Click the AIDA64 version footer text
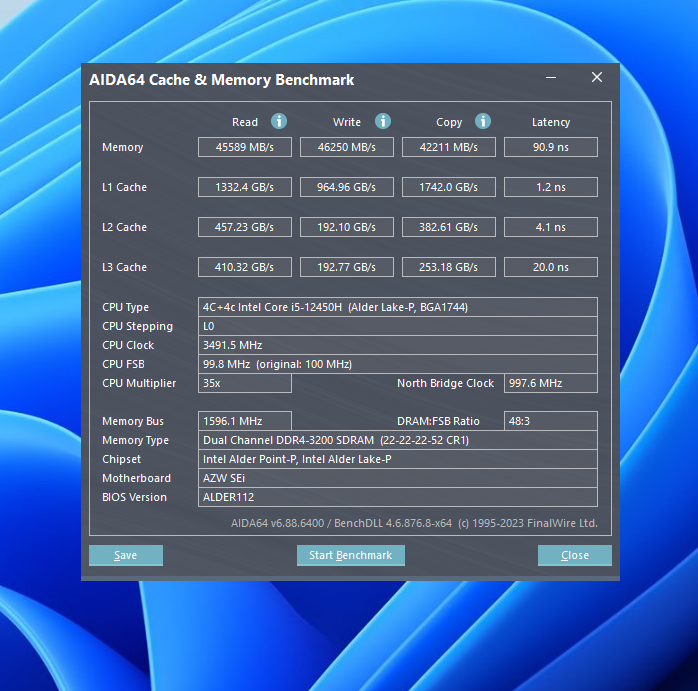This screenshot has width=698, height=691. click(414, 523)
